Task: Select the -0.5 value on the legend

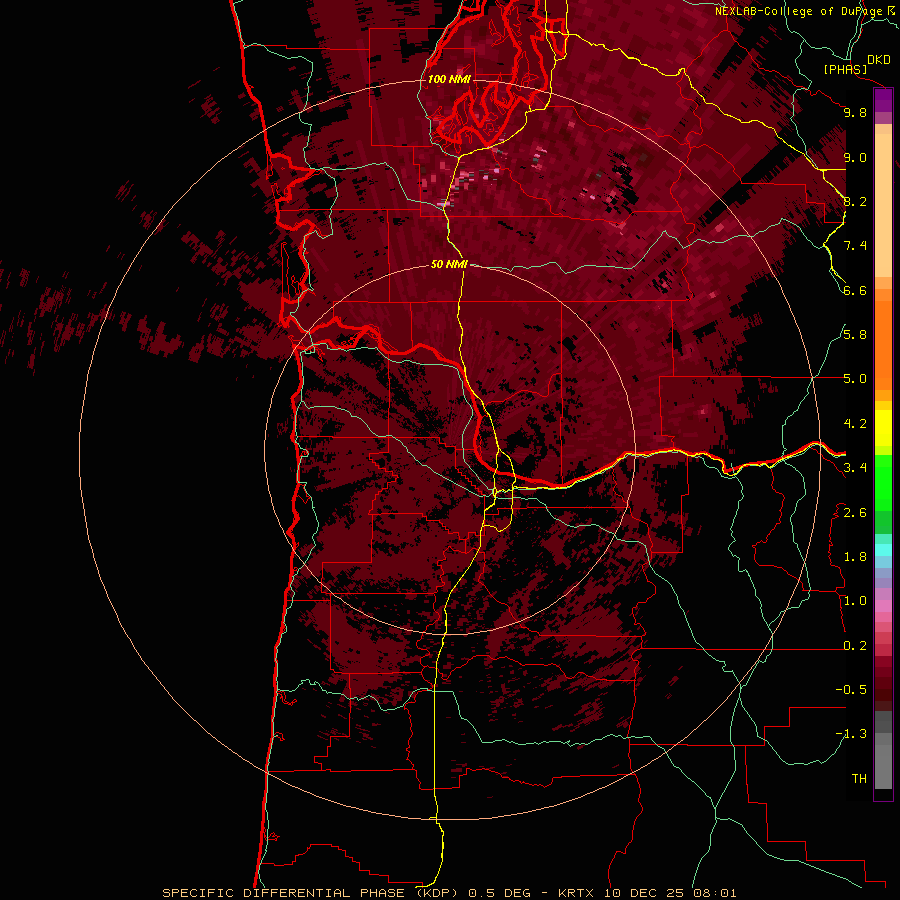Action: tap(851, 690)
